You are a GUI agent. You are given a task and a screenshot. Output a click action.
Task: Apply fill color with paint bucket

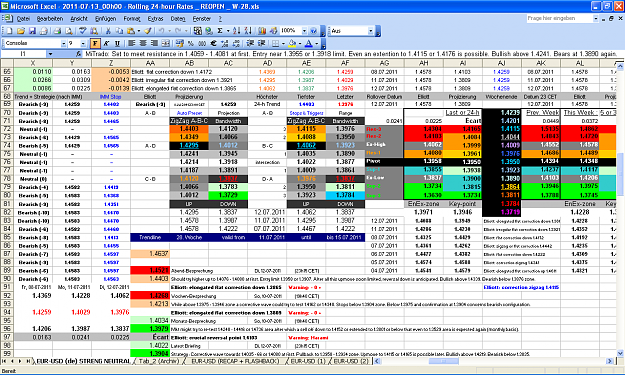point(292,43)
